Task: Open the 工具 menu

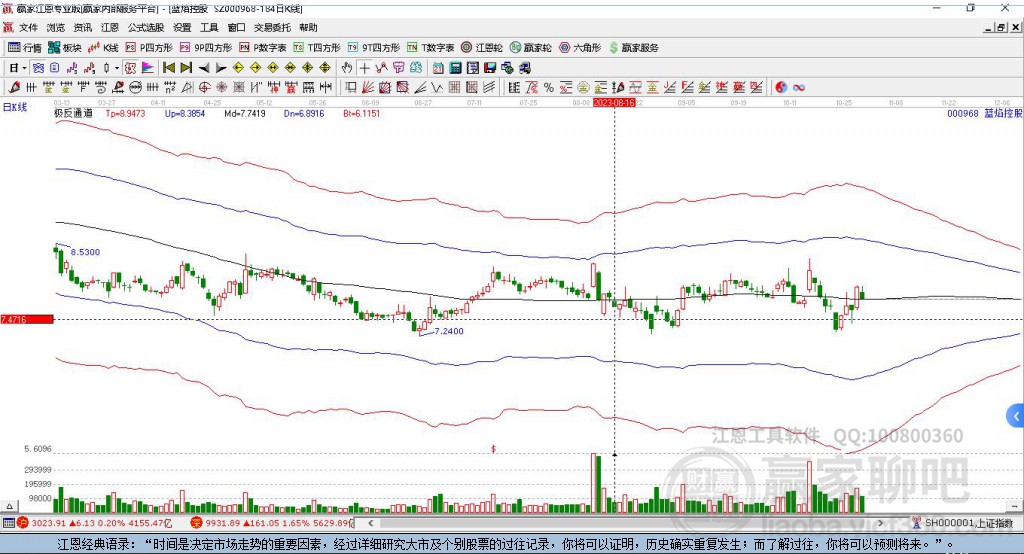Action: (209, 27)
